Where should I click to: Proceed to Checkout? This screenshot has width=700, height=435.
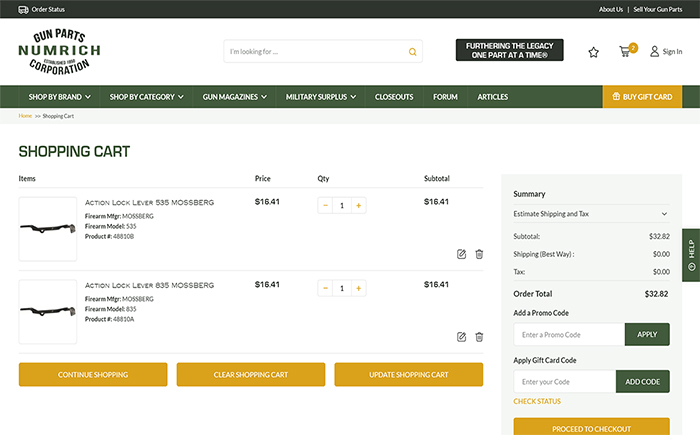pos(591,427)
